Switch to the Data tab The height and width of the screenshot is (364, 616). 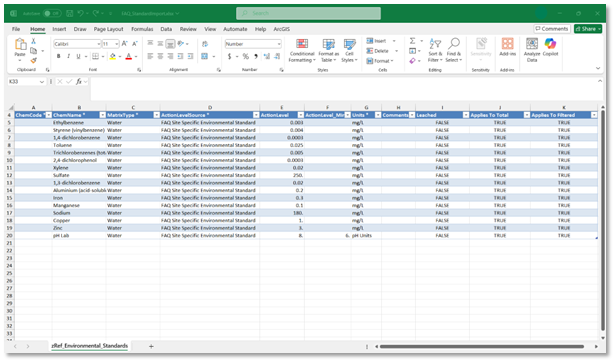click(166, 29)
